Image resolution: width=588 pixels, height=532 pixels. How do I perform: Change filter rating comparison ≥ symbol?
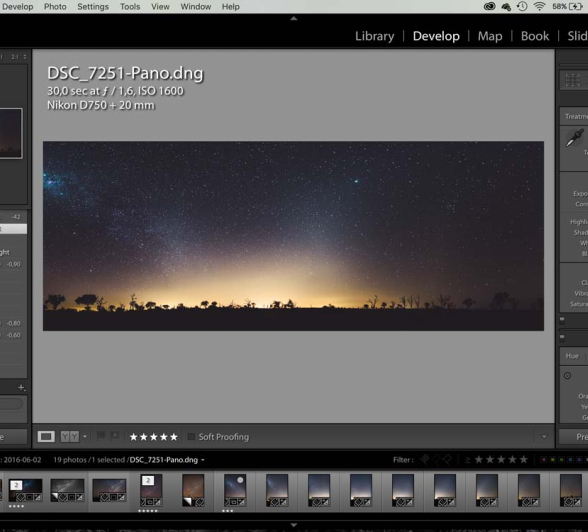[x=468, y=460]
